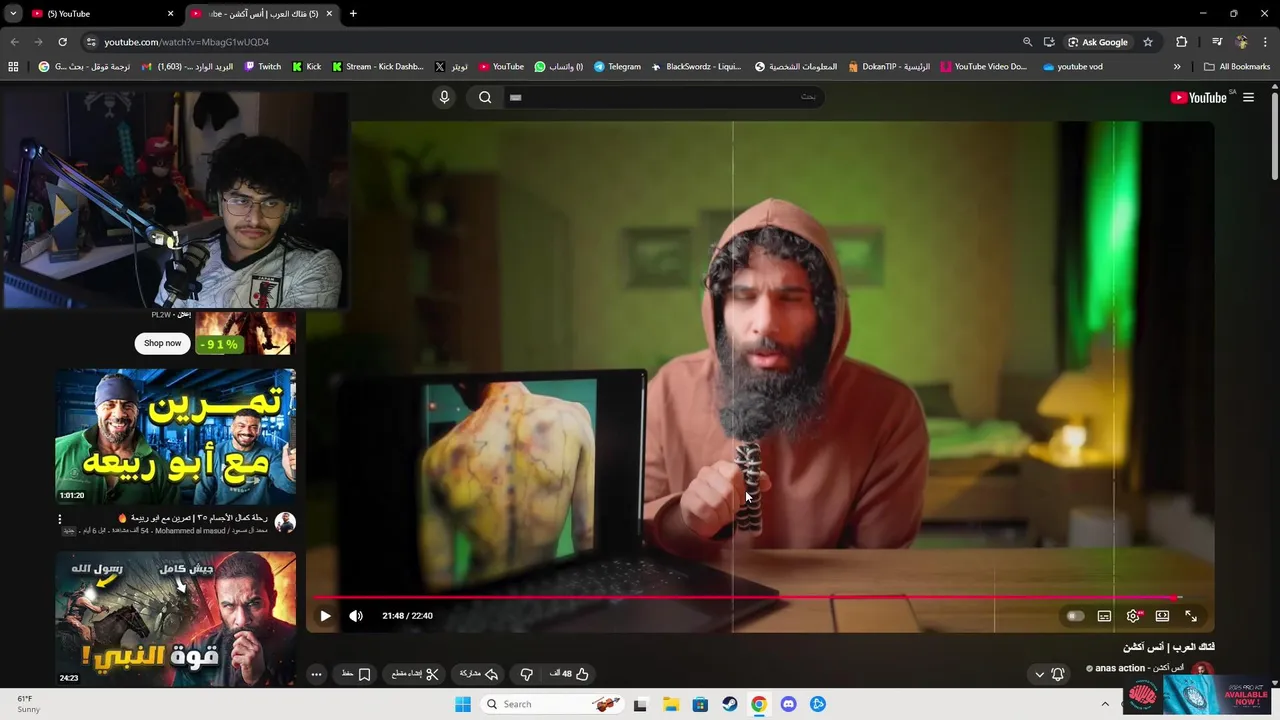Viewport: 1280px width, 720px height.
Task: Expand the system tray hidden icons
Action: (x=1105, y=704)
